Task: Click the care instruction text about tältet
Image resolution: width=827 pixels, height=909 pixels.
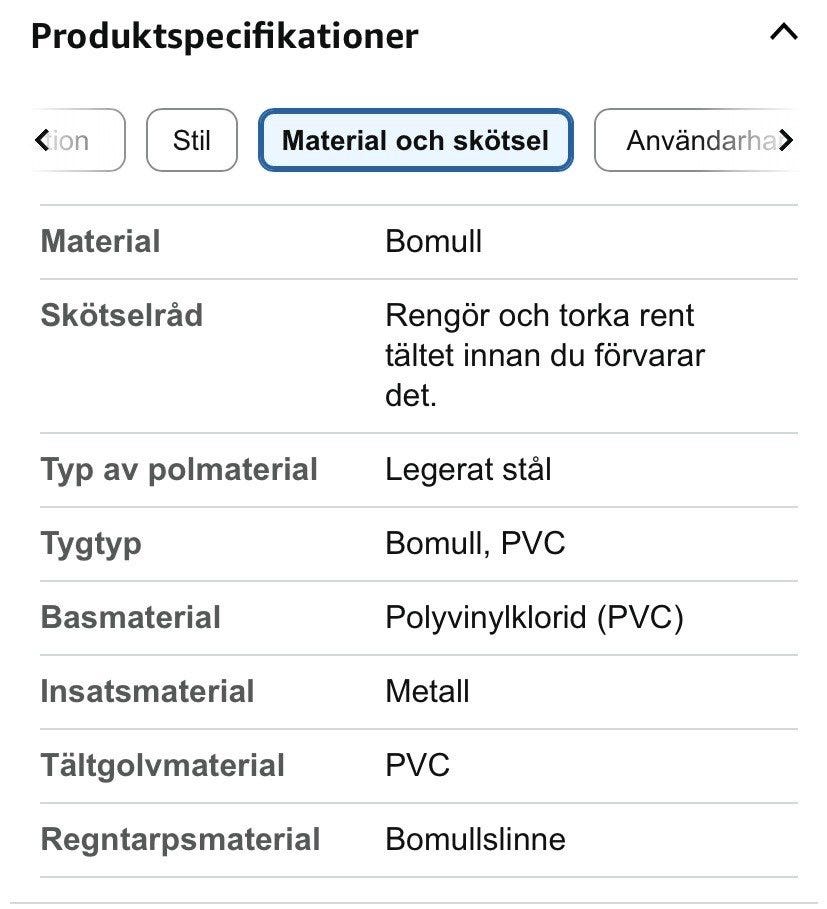Action: [x=545, y=355]
